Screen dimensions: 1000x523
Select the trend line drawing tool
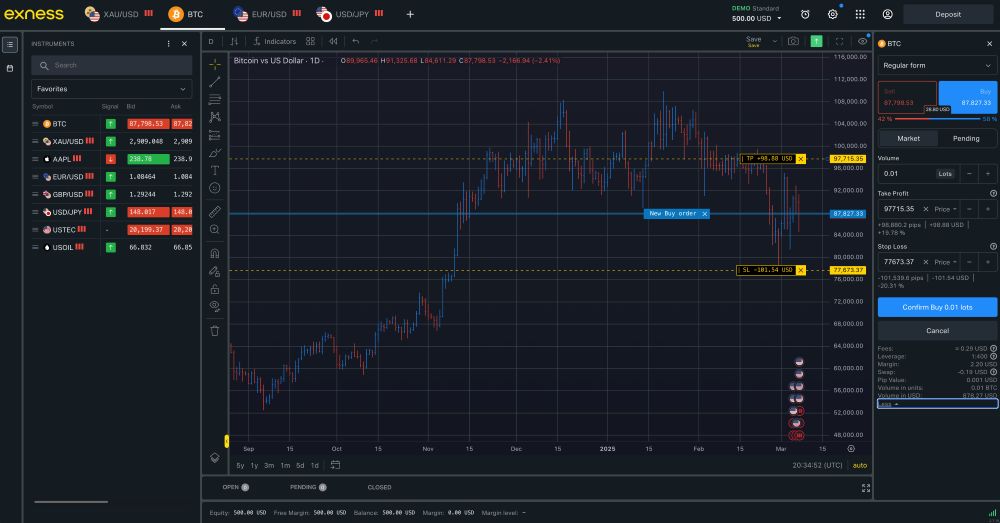[x=215, y=81]
